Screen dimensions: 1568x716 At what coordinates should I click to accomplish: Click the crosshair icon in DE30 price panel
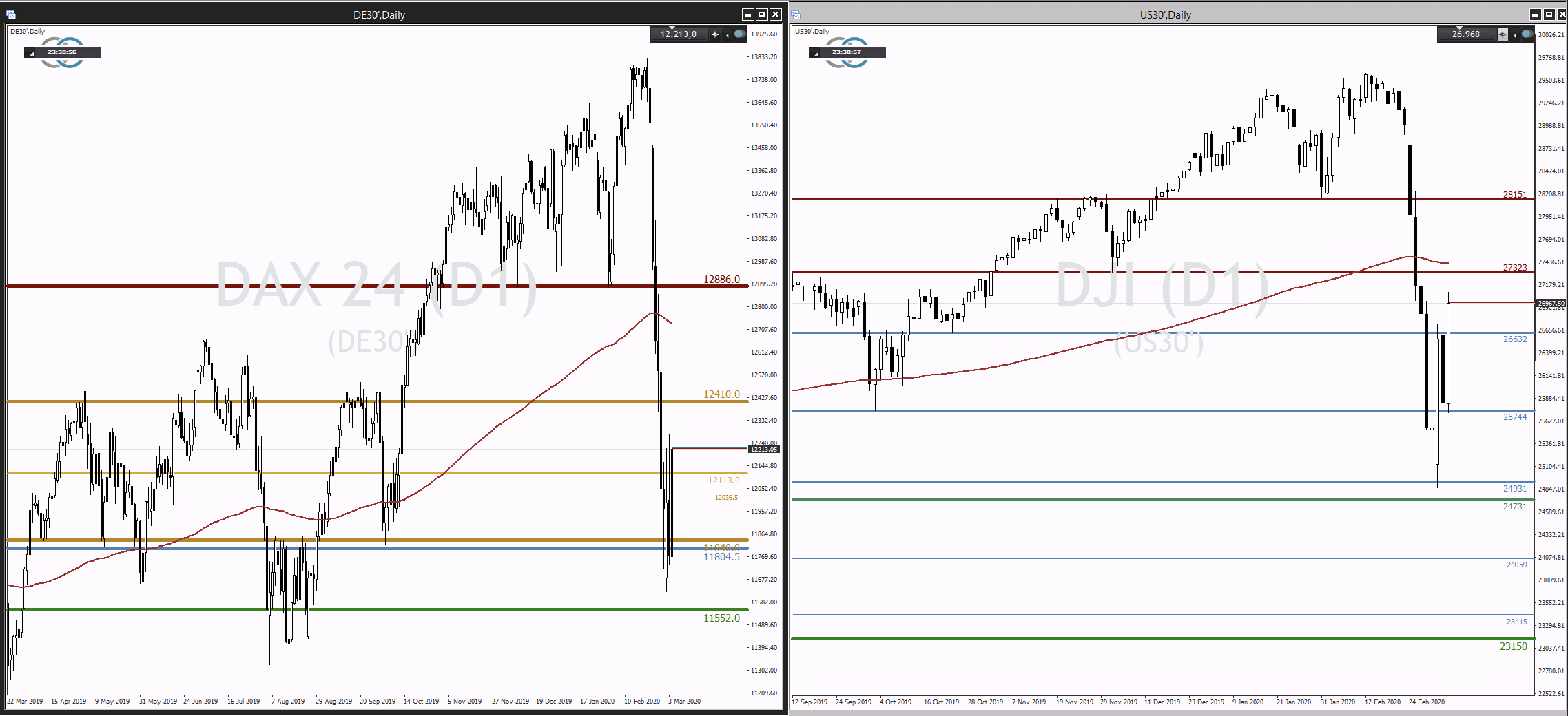coord(715,35)
